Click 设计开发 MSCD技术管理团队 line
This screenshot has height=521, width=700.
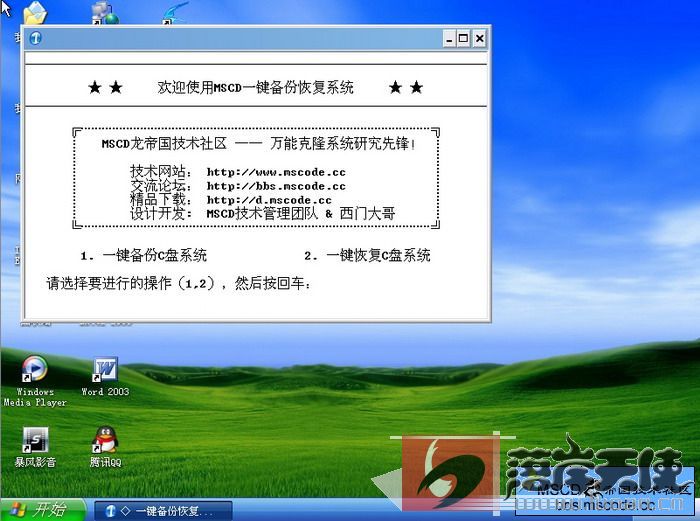(262, 213)
